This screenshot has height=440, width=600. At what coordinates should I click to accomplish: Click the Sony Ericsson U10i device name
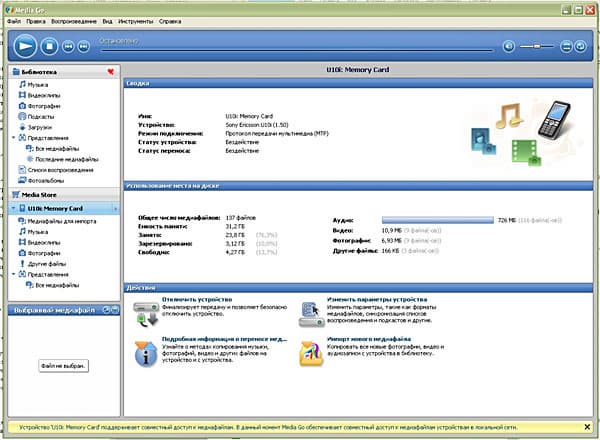click(x=257, y=125)
